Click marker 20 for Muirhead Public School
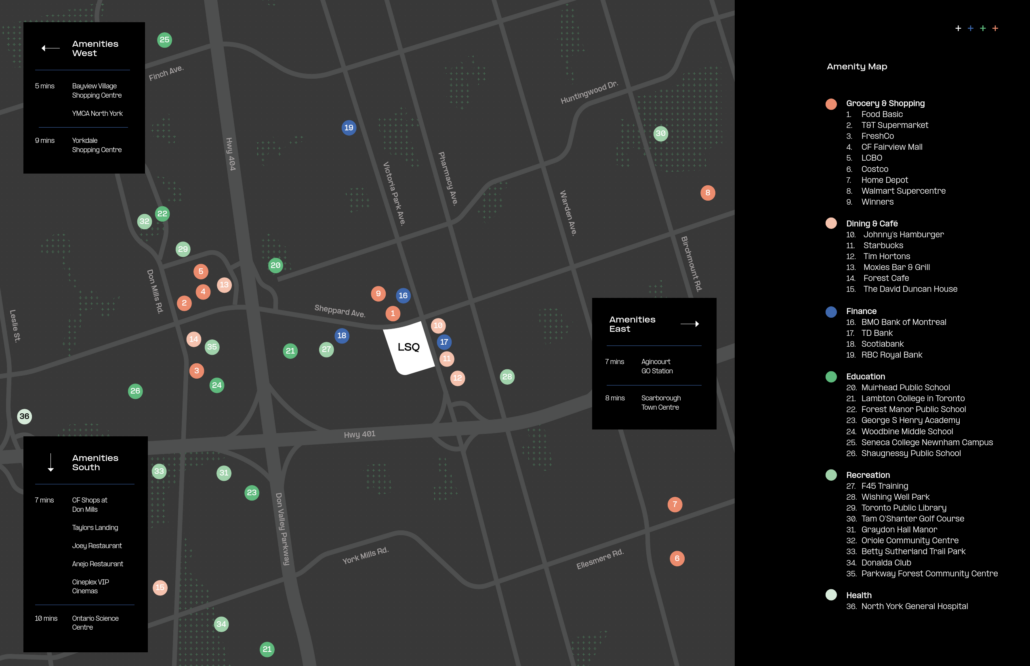This screenshot has width=1030, height=666. point(275,265)
